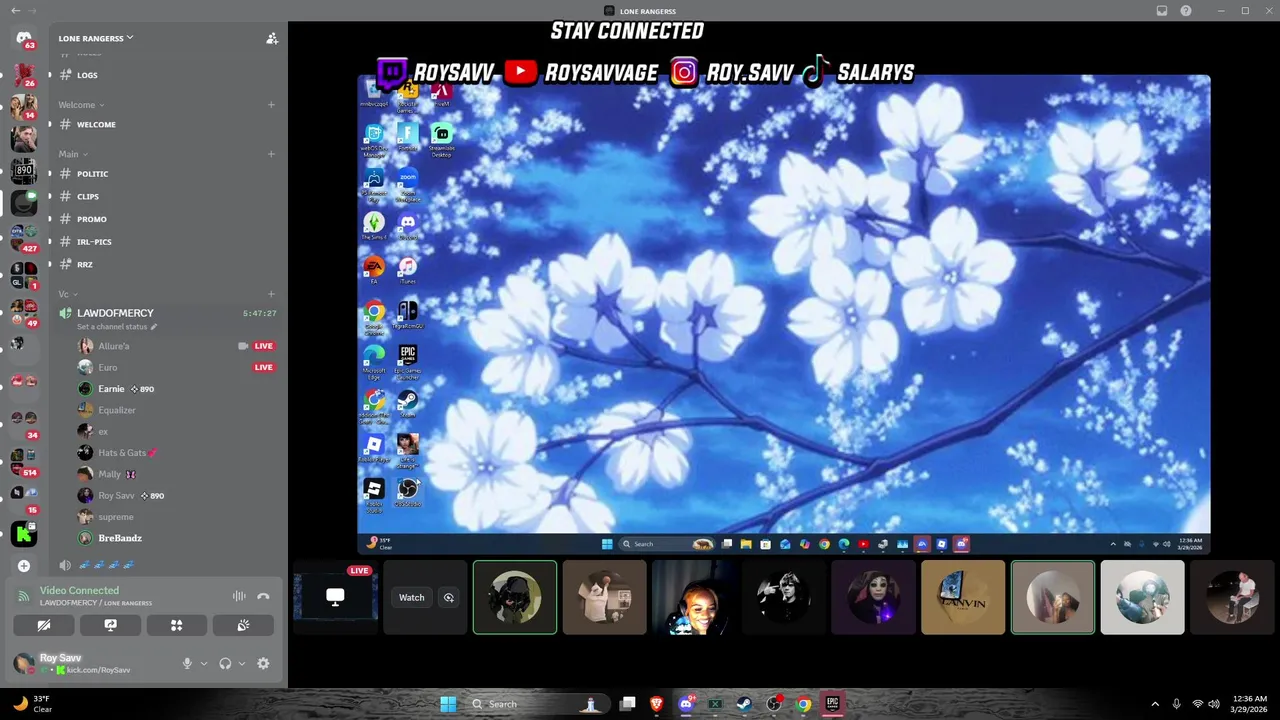Select the LIVE screen-share thumbnail tile
This screenshot has height=720, width=1280.
(335, 597)
